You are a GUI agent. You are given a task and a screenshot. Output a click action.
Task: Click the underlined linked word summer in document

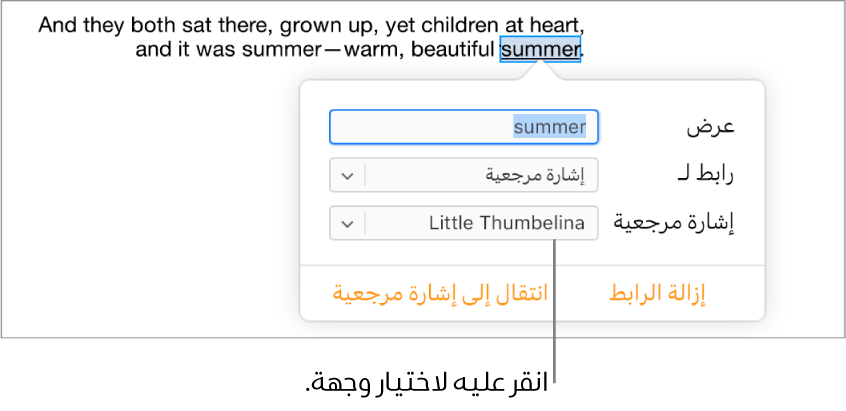click(540, 49)
